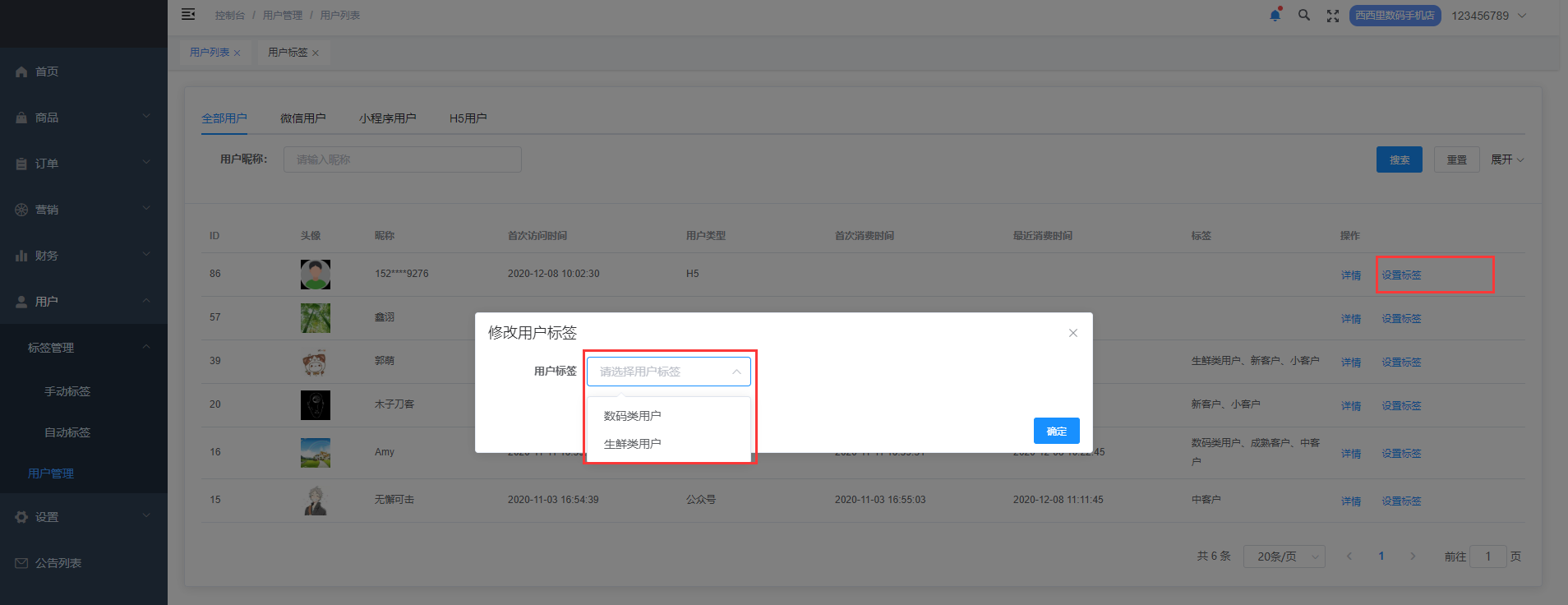The height and width of the screenshot is (605, 1568).
Task: Close the 用户标签 tab with its X
Action: click(316, 53)
